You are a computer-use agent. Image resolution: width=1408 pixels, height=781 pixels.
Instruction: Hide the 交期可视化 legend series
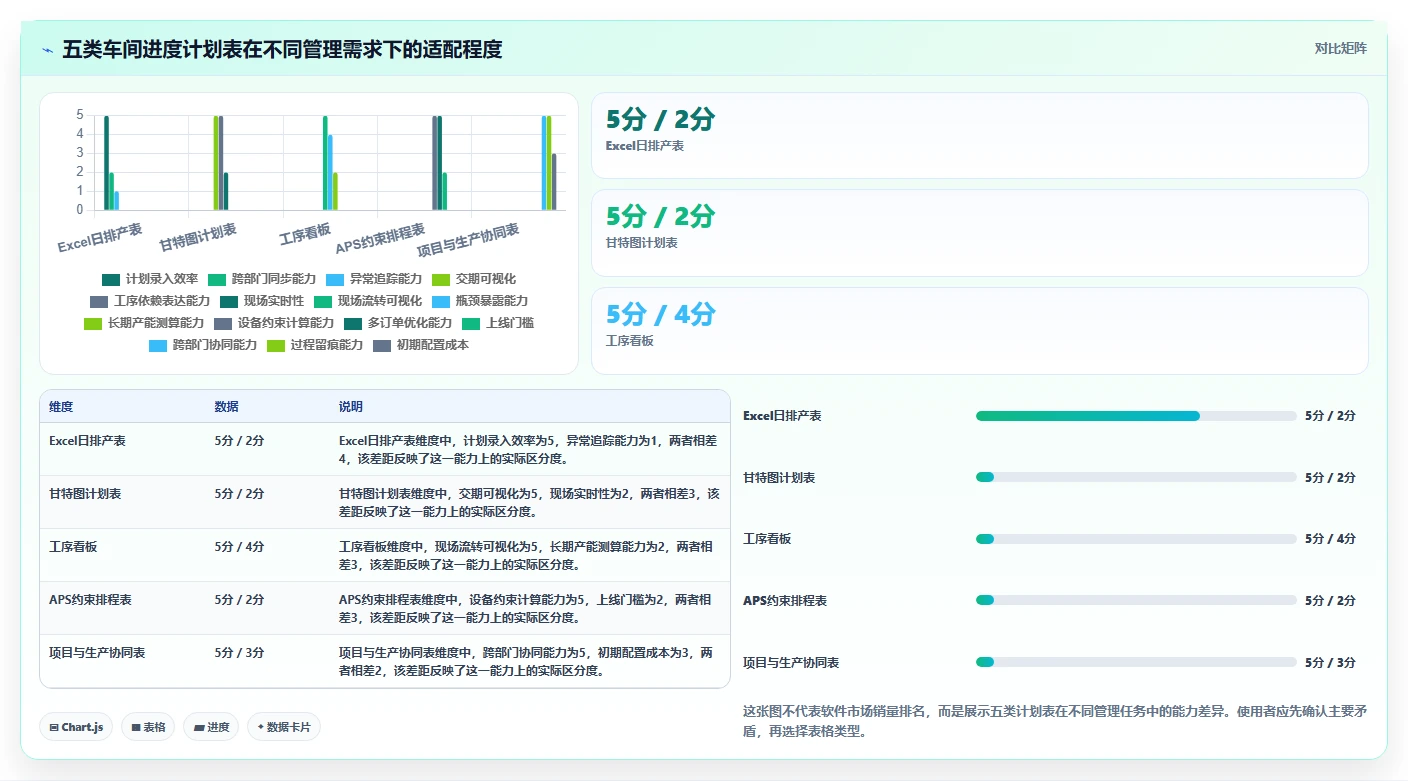coord(474,279)
